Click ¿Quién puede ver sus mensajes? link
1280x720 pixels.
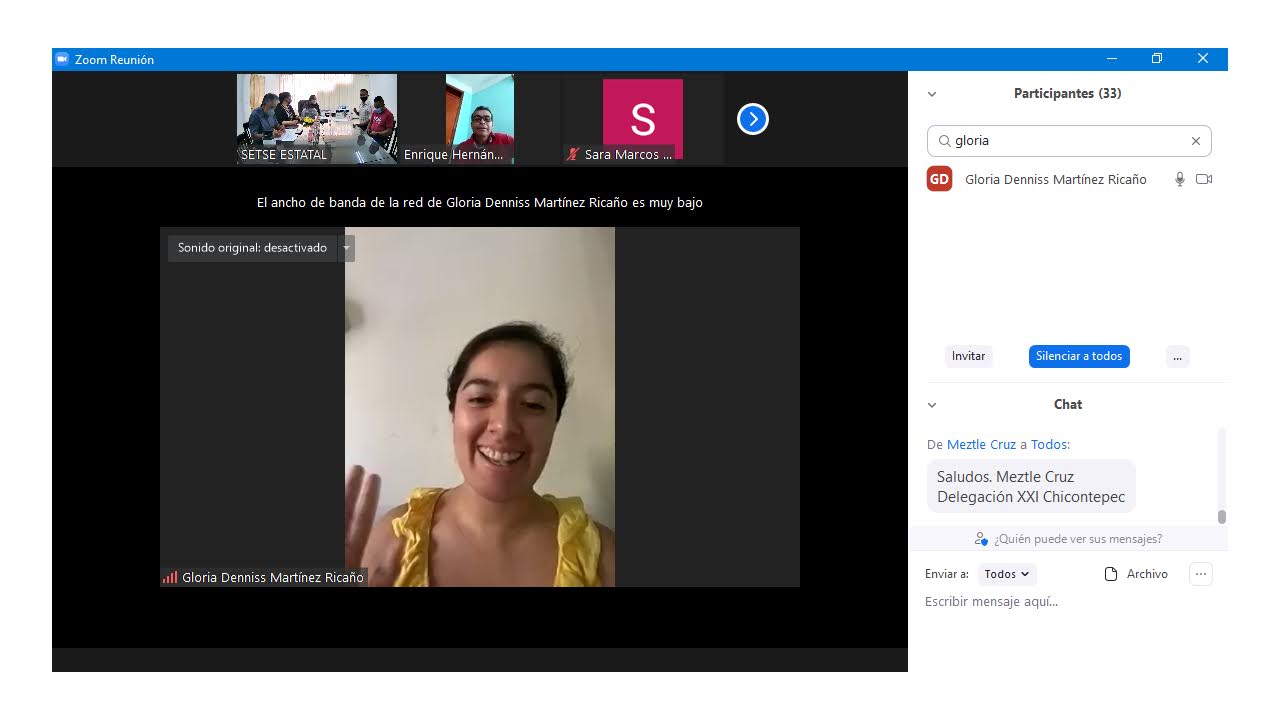coord(1078,539)
